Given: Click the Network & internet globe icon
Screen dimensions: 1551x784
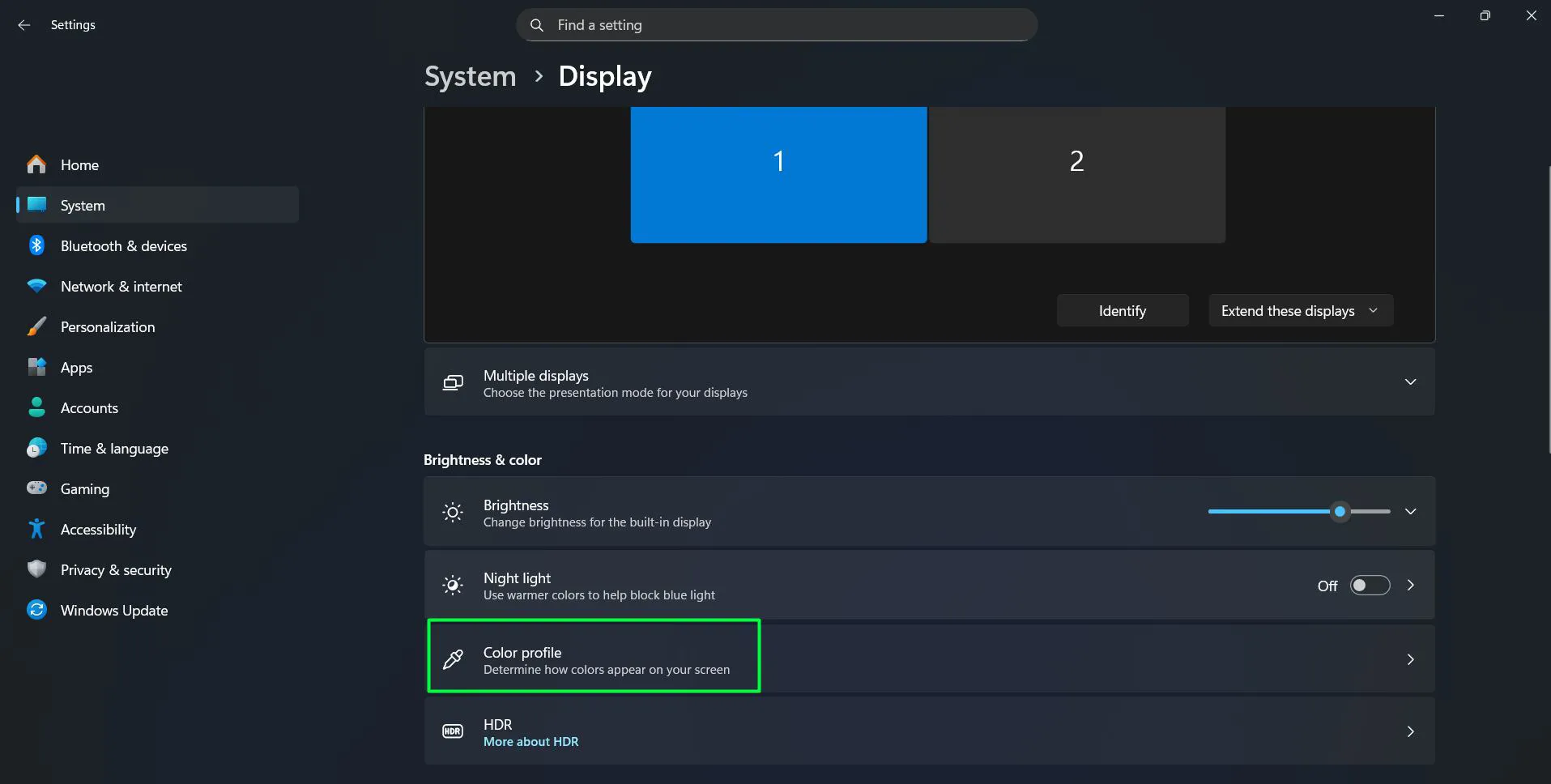Looking at the screenshot, I should [x=36, y=286].
